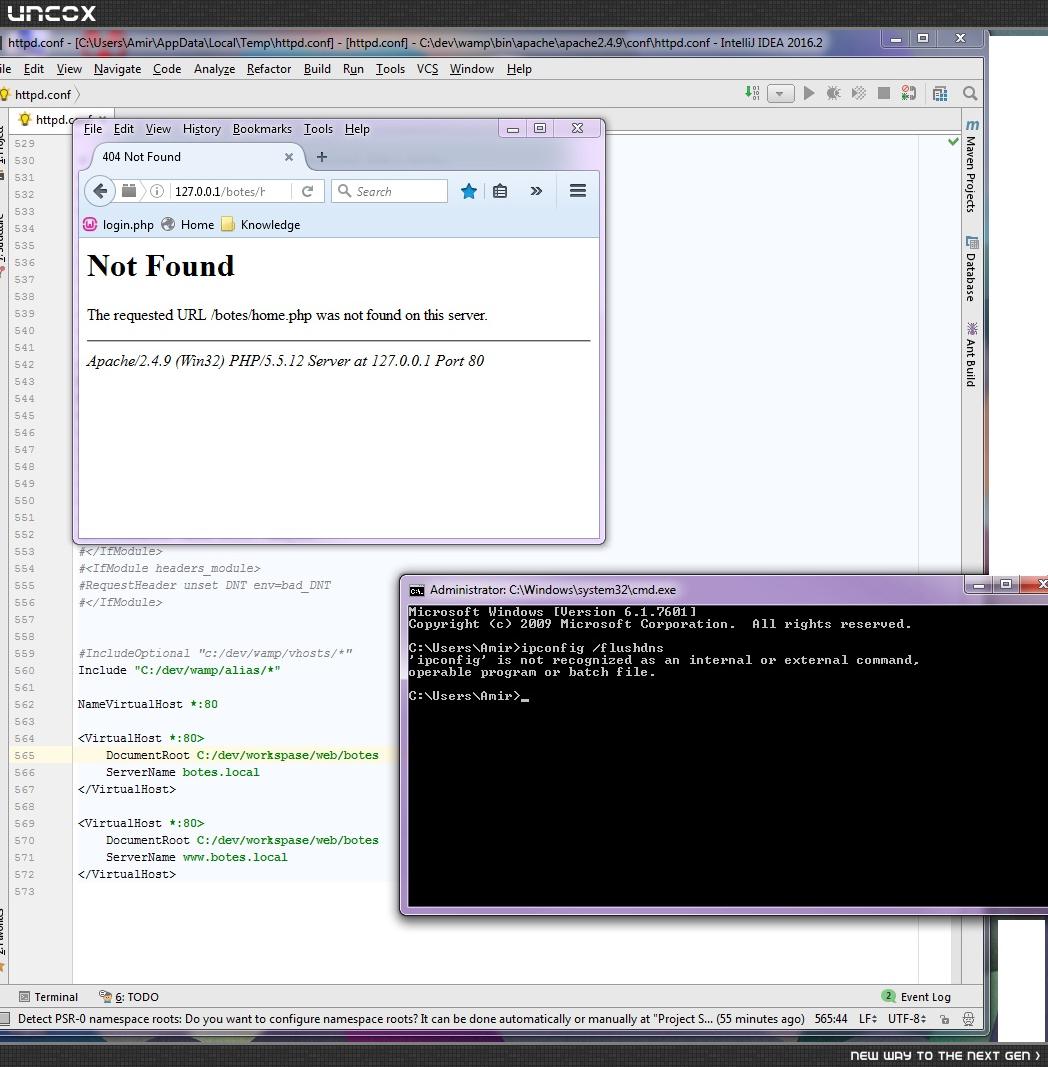Open the Knowledge bookmarks folder

coord(261,225)
